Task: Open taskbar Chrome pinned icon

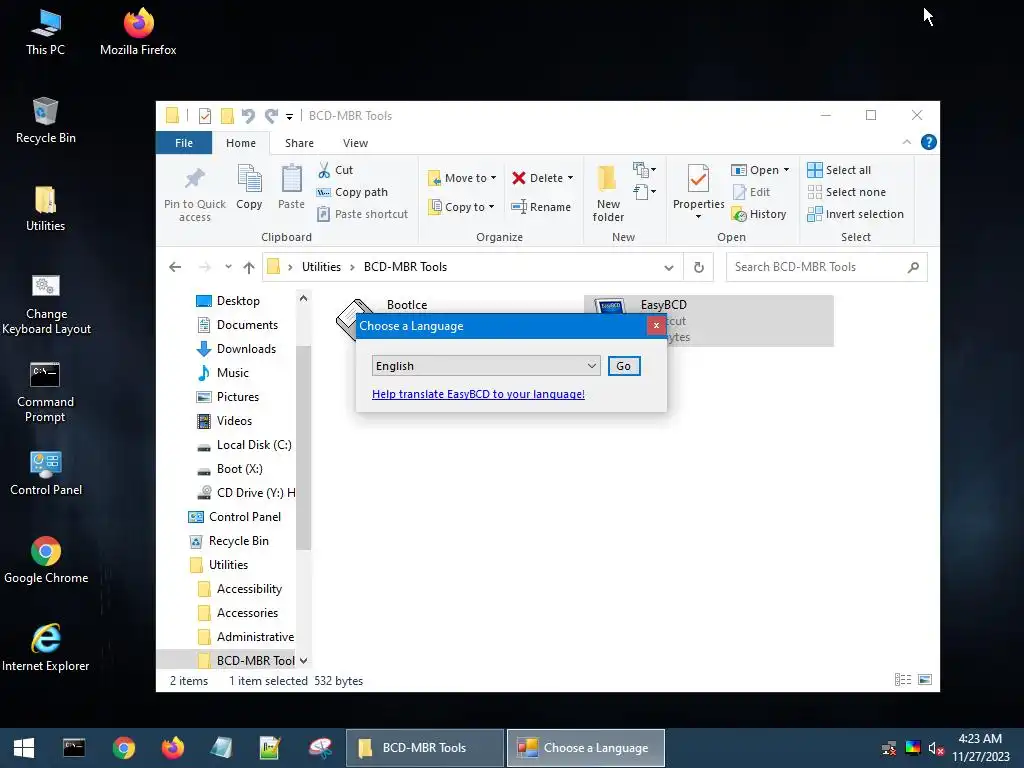Action: 123,748
